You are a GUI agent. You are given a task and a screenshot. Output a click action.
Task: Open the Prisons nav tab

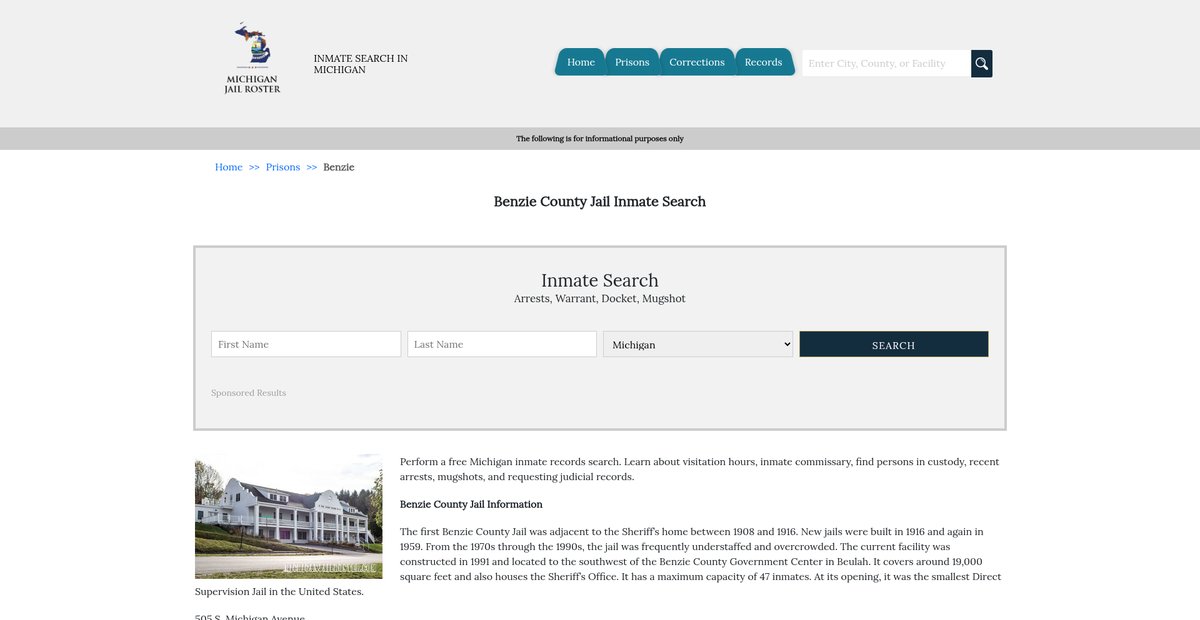632,62
